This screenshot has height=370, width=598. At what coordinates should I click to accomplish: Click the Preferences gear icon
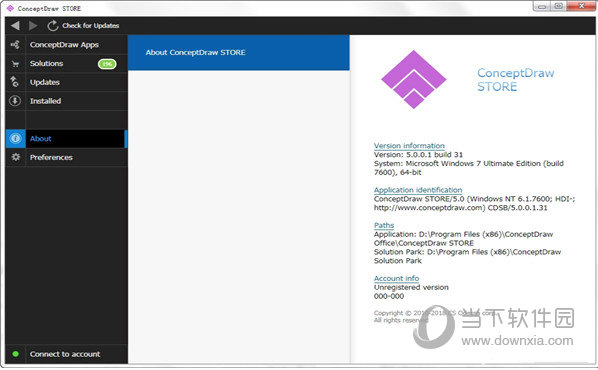(16, 157)
